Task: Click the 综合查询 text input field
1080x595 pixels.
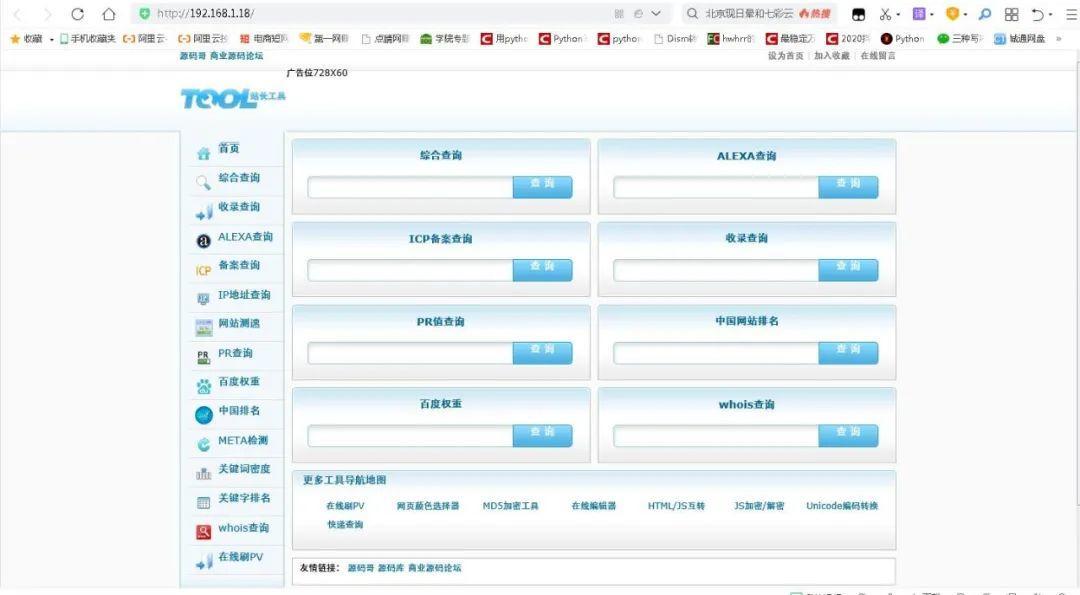Action: tap(411, 187)
